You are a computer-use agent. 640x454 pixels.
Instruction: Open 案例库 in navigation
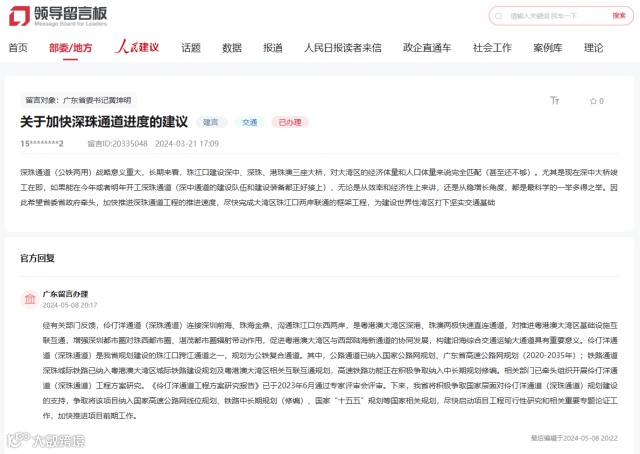click(x=548, y=48)
